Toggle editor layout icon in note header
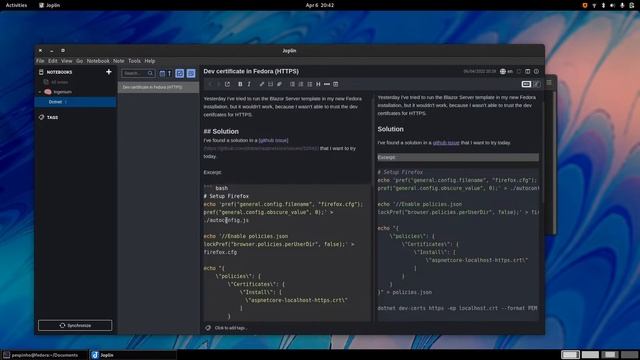Screen dimensions: 640x360 click(528, 71)
